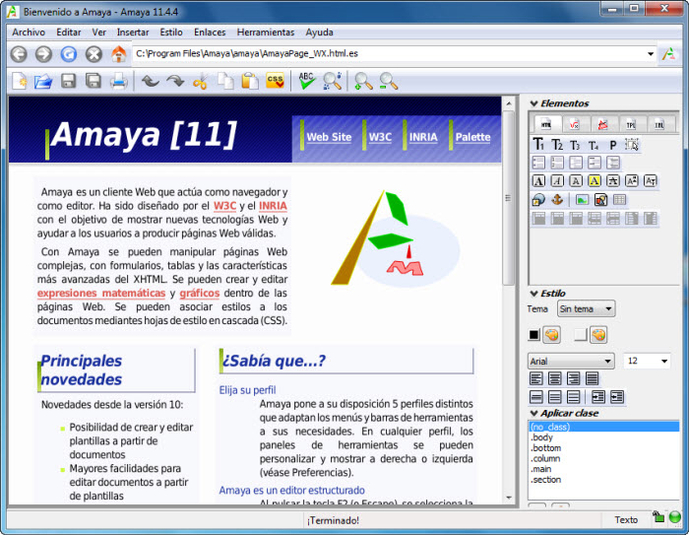689x535 pixels.
Task: Reload the page with the blue refresh icon
Action: tap(69, 54)
